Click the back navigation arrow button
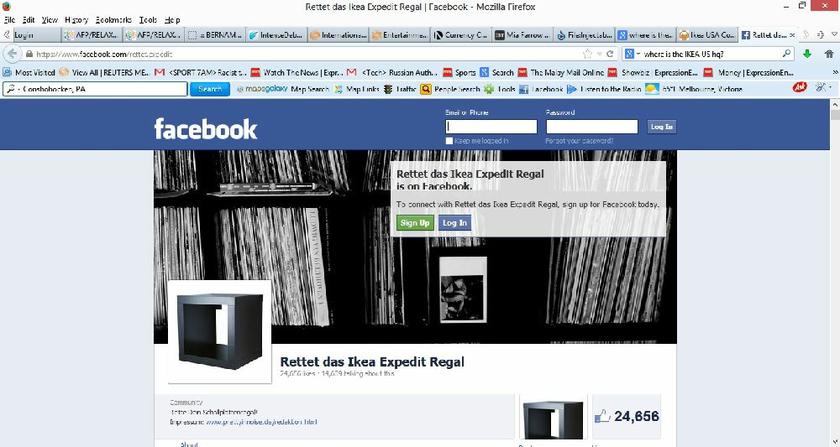The image size is (840, 447). (x=13, y=54)
